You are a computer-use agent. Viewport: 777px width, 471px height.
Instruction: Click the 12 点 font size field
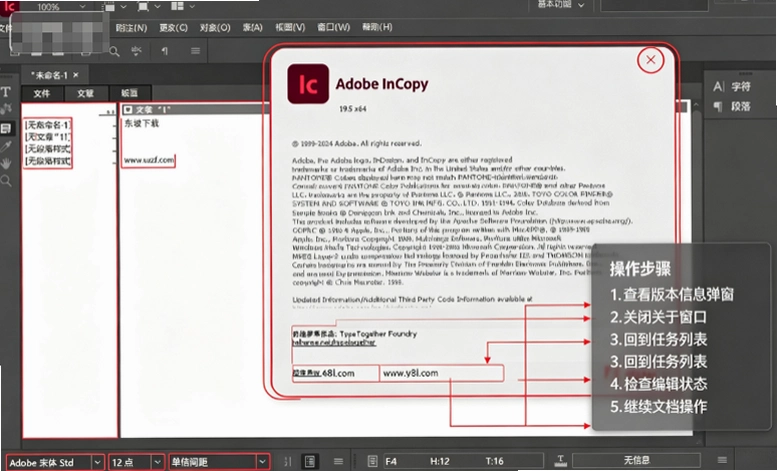130,462
